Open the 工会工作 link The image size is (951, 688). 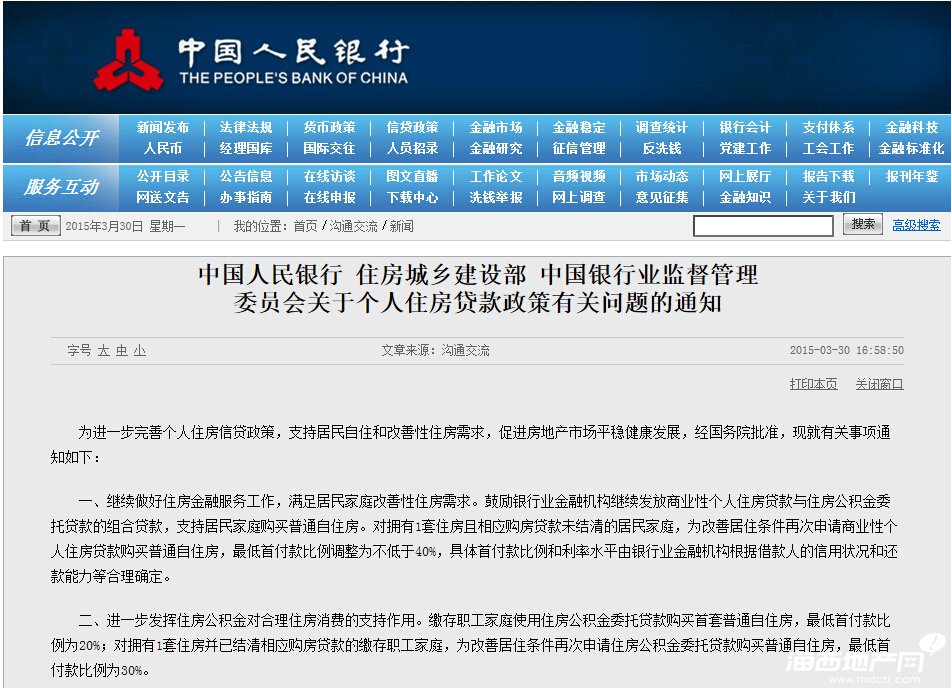828,149
